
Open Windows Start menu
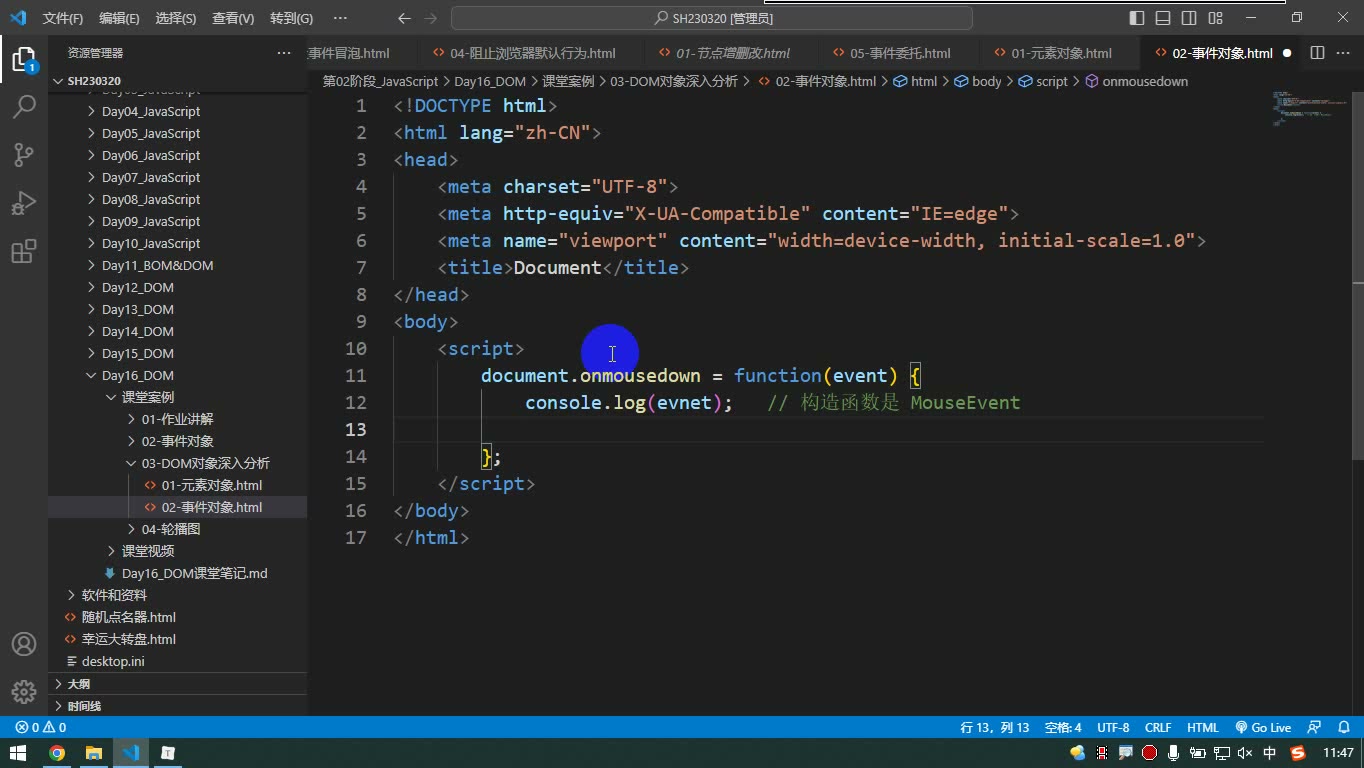coord(18,753)
